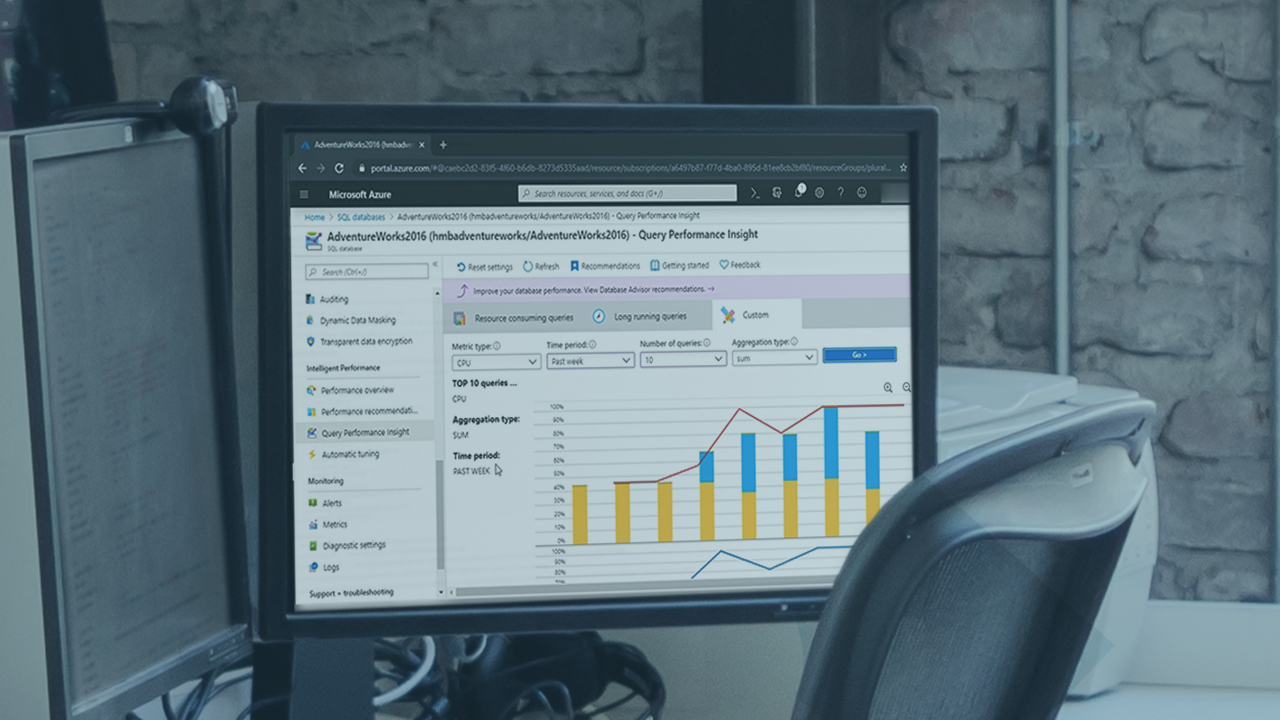Click the Automatic tuning lightning icon
Image resolution: width=1280 pixels, height=720 pixels.
point(312,455)
